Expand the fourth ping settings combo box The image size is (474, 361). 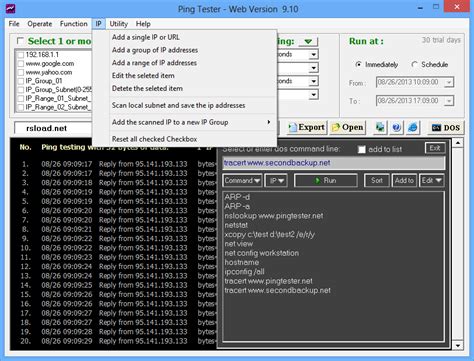tap(313, 95)
